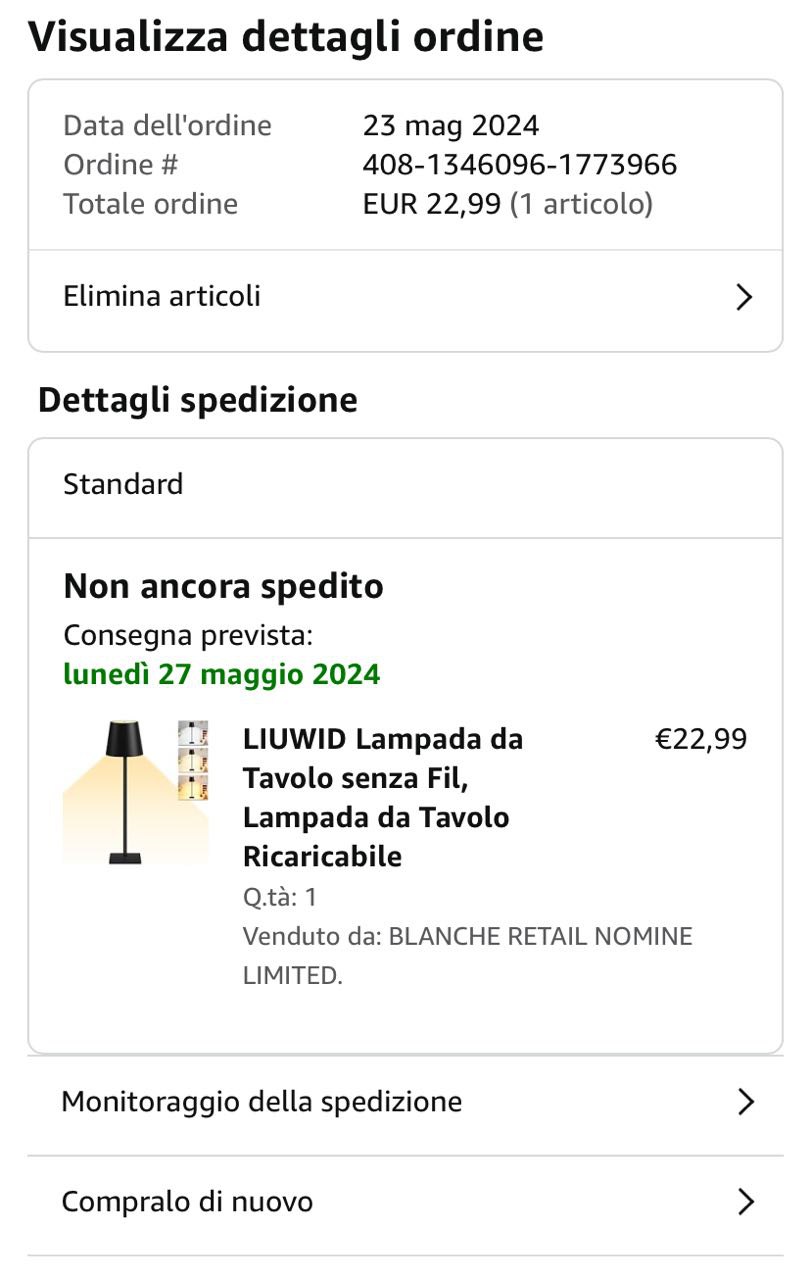Viewport: 811px width, 1280px height.
Task: Open the LIUWID Lampada da Tavolo title link
Action: point(382,797)
